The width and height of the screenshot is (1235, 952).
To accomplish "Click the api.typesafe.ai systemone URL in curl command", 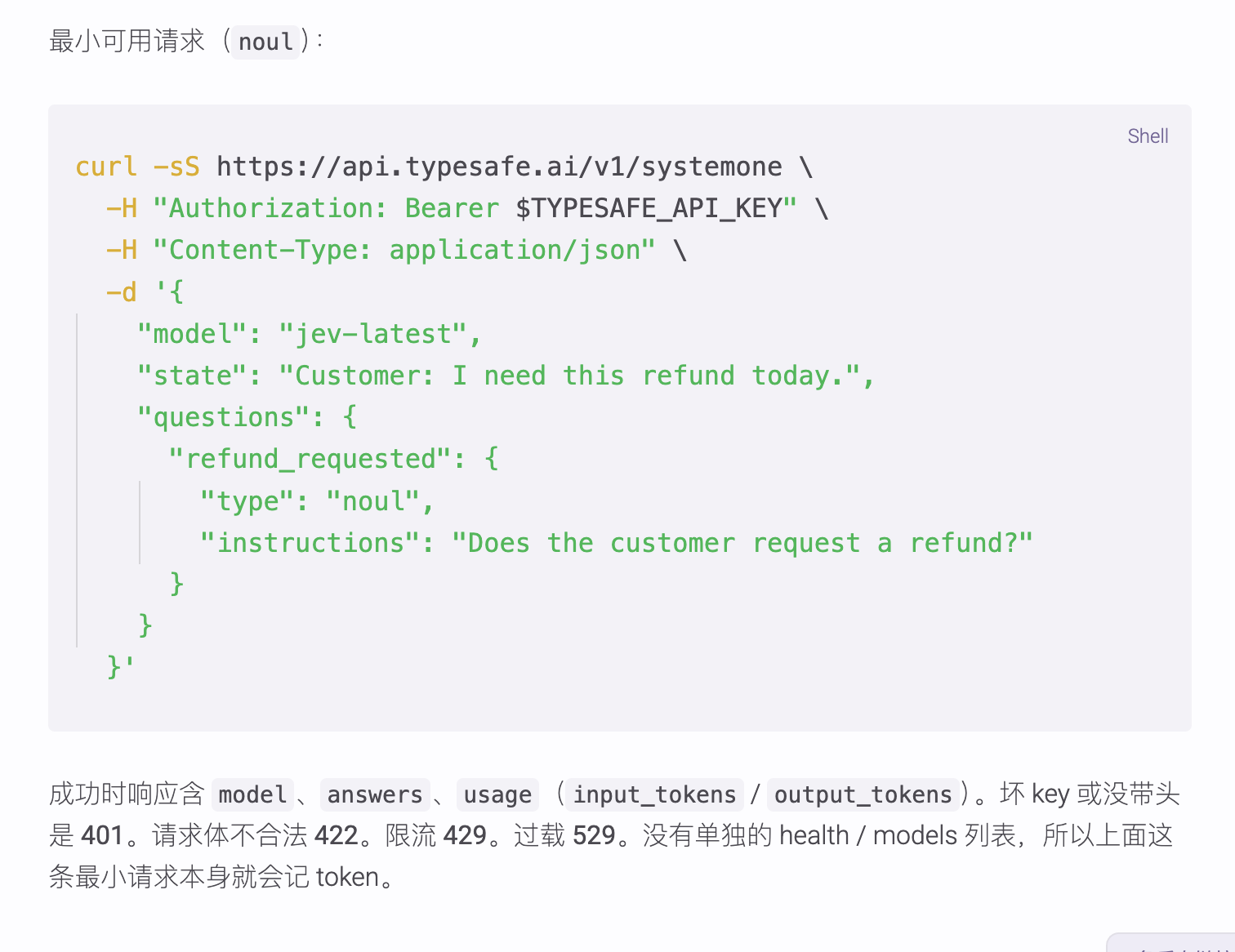I will (x=499, y=167).
